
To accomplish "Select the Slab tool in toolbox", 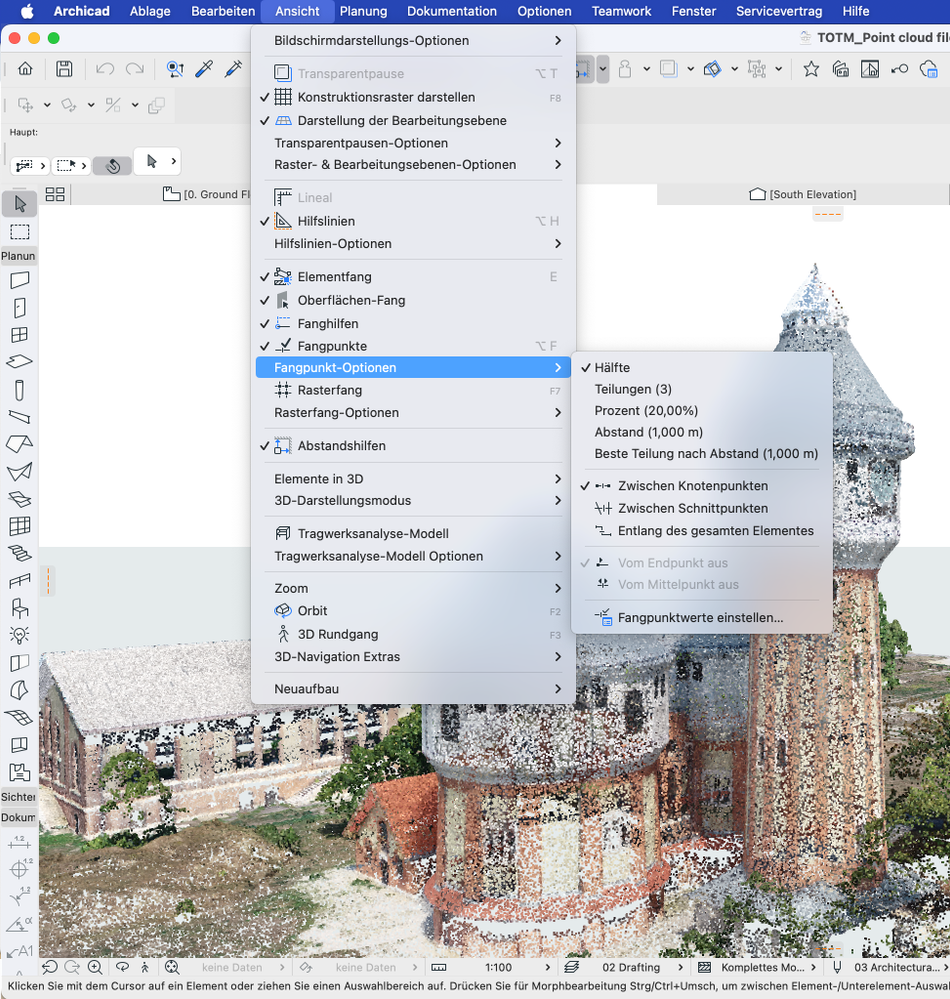I will click(x=19, y=361).
